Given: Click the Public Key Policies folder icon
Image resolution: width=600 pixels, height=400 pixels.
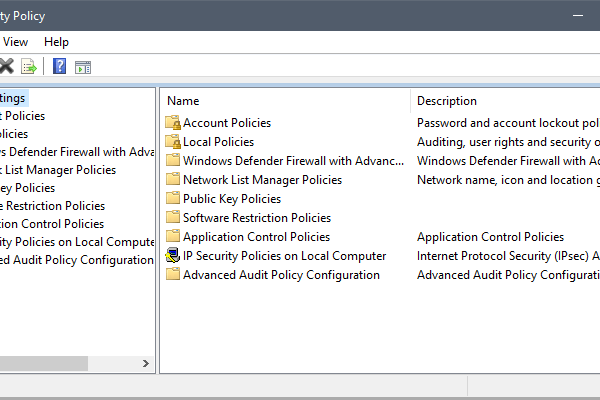Looking at the screenshot, I should [x=173, y=198].
